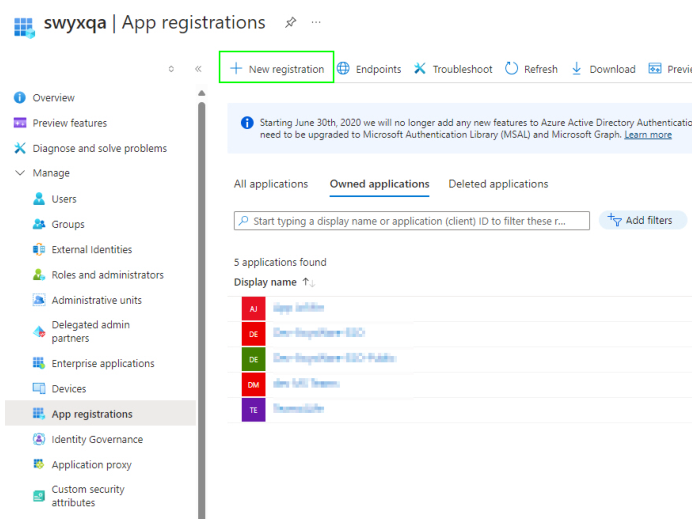692x519 pixels.
Task: Click the Troubleshoot tool icon
Action: tap(420, 69)
